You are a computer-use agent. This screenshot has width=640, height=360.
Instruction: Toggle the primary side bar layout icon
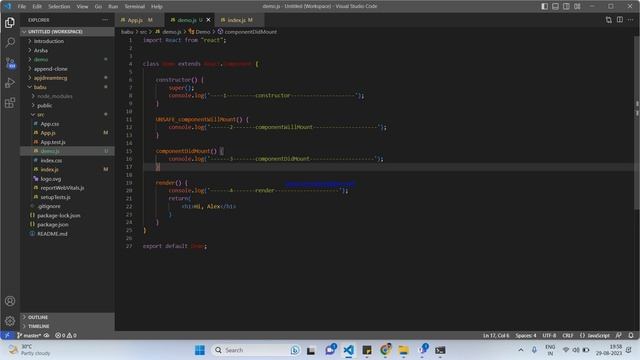[544, 6]
